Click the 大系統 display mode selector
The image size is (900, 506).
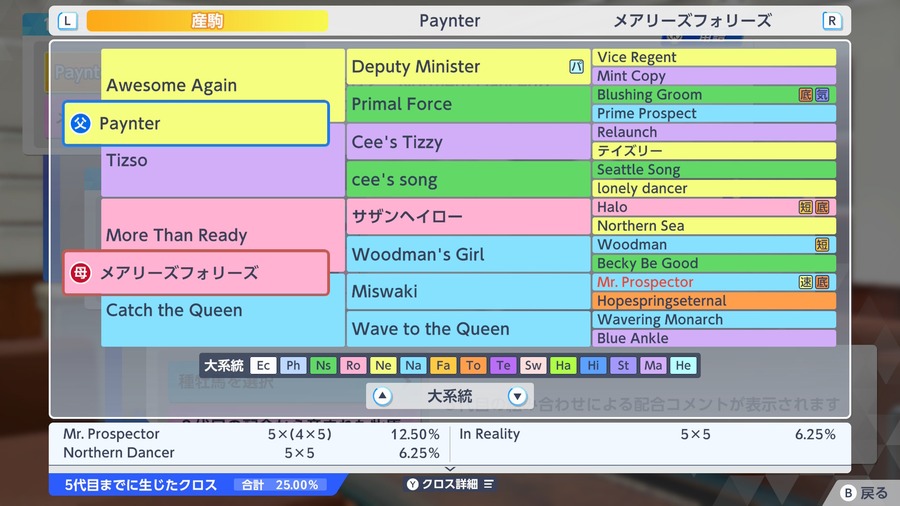(x=450, y=396)
